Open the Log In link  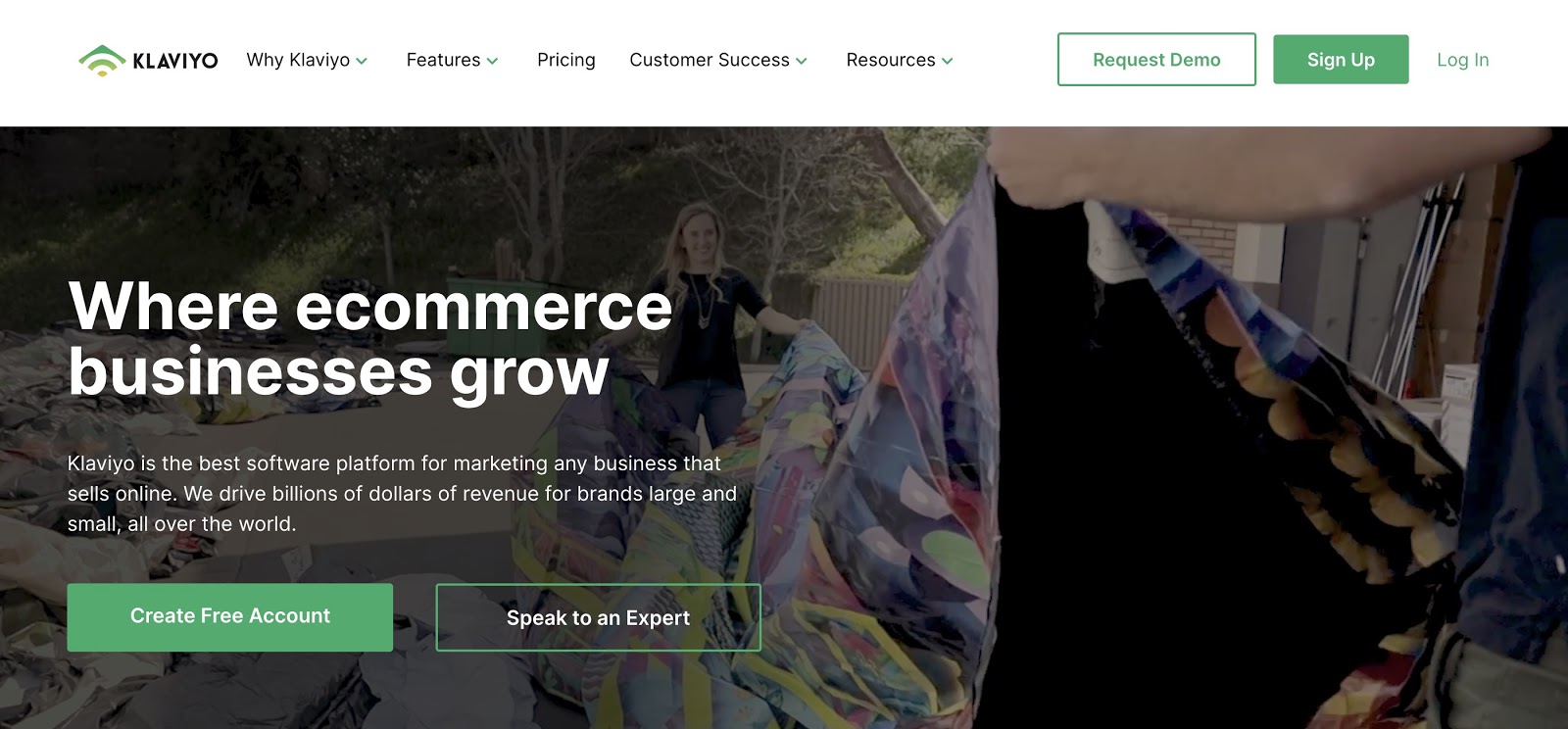[x=1462, y=60]
